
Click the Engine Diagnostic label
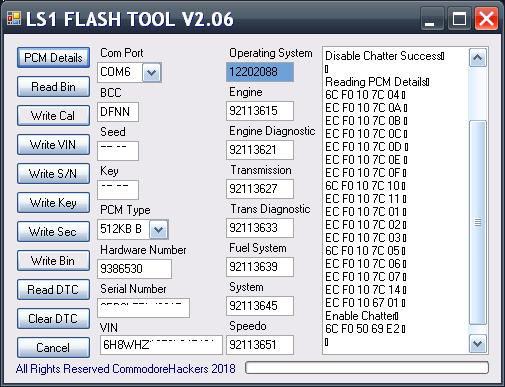(x=272, y=131)
